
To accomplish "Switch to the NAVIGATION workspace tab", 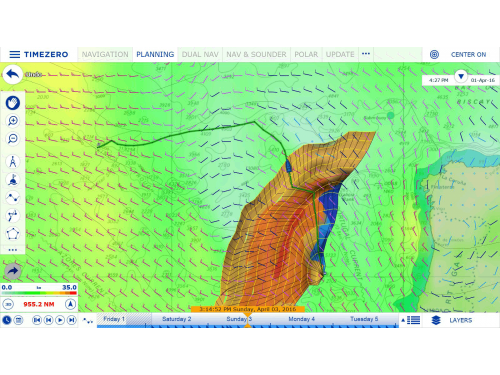I will [x=105, y=54].
